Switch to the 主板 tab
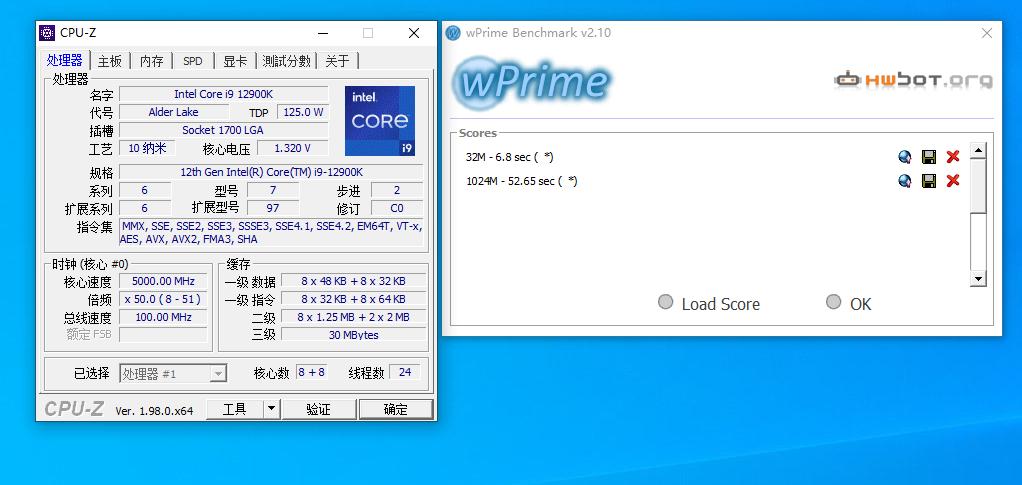The height and width of the screenshot is (485, 1022). click(x=110, y=61)
